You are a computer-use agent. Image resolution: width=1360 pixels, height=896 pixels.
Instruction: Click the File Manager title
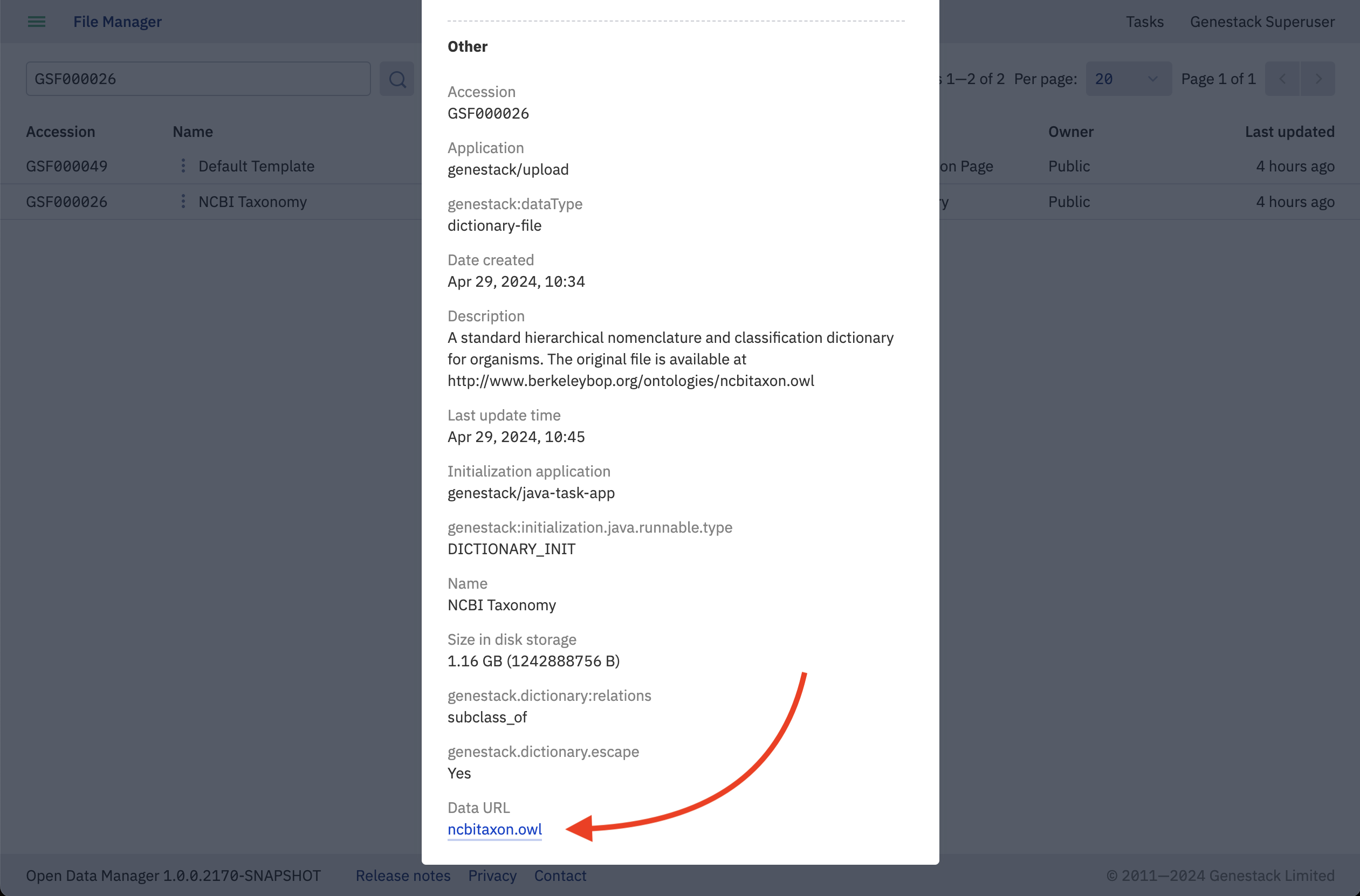(117, 22)
